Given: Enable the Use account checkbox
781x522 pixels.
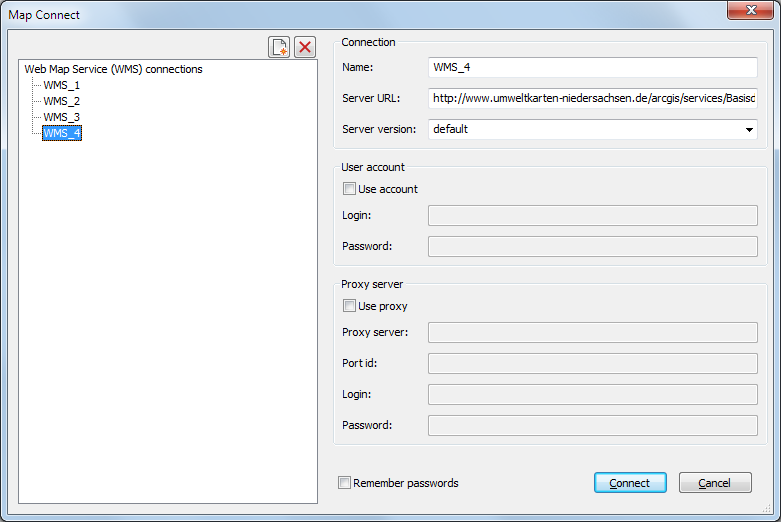Looking at the screenshot, I should pos(349,189).
